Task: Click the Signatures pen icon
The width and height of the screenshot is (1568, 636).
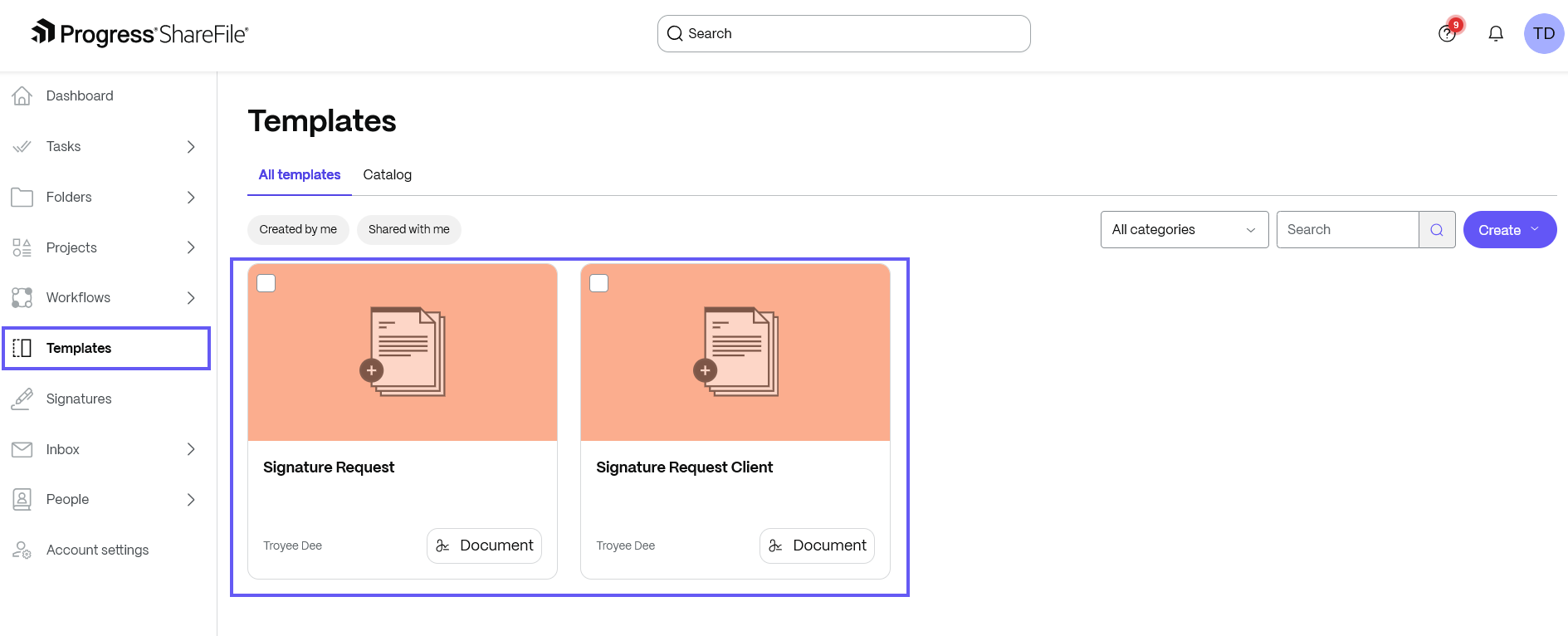Action: coord(22,399)
